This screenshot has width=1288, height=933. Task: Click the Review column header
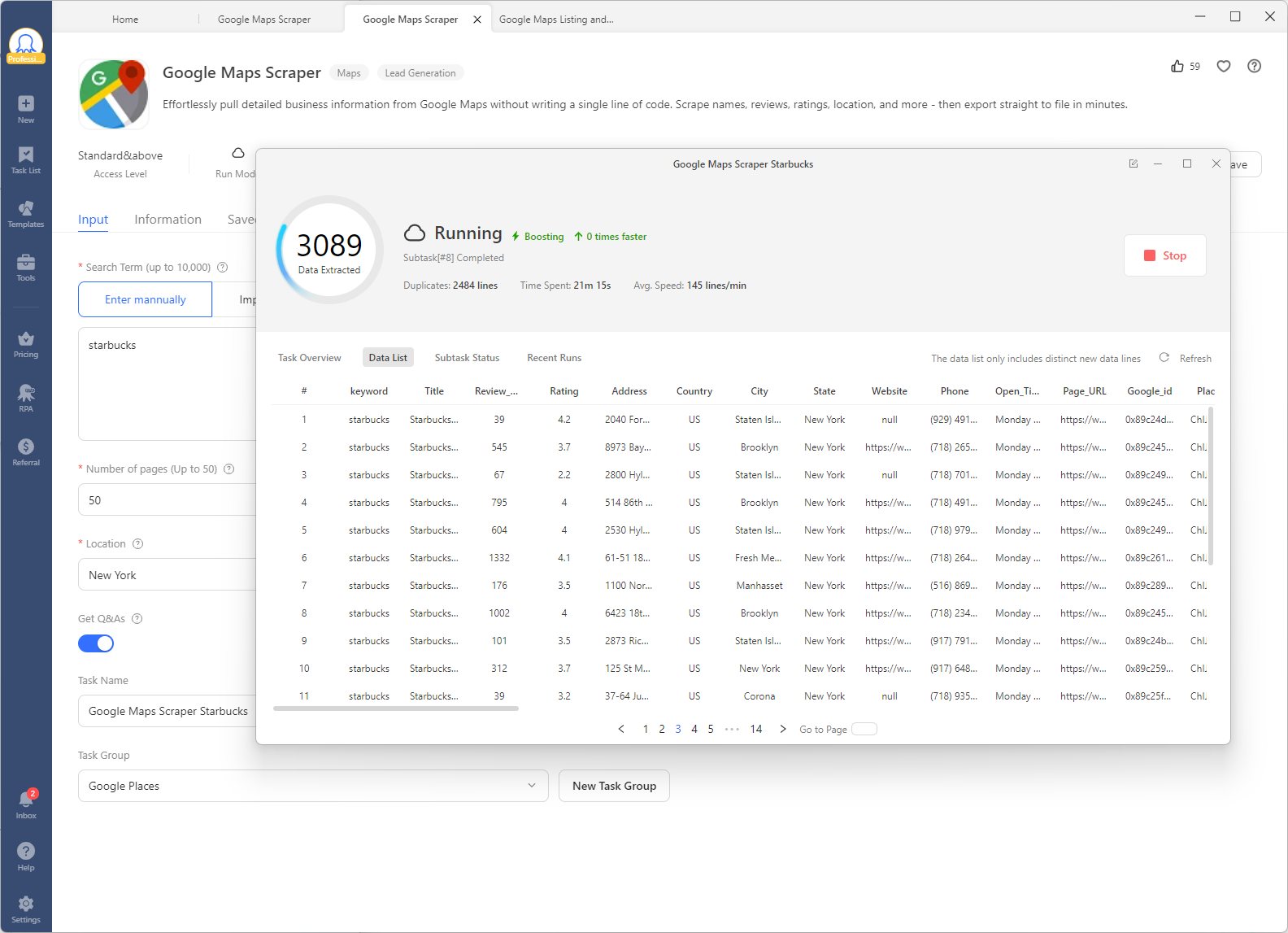click(496, 391)
